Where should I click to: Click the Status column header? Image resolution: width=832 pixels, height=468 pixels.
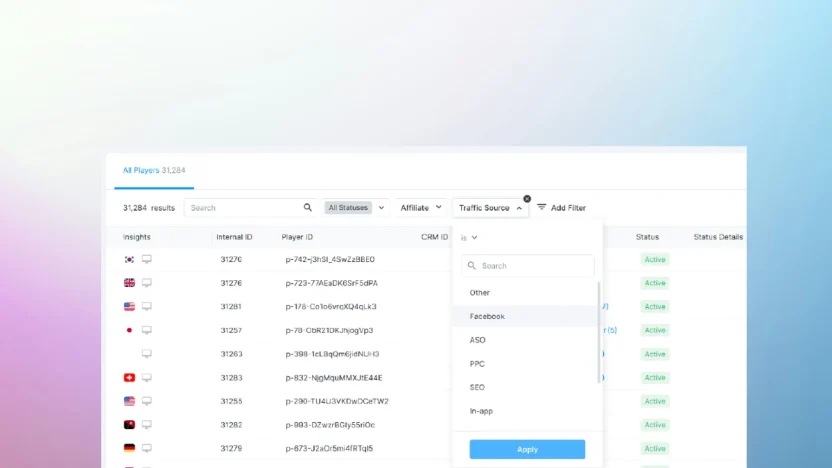click(647, 237)
